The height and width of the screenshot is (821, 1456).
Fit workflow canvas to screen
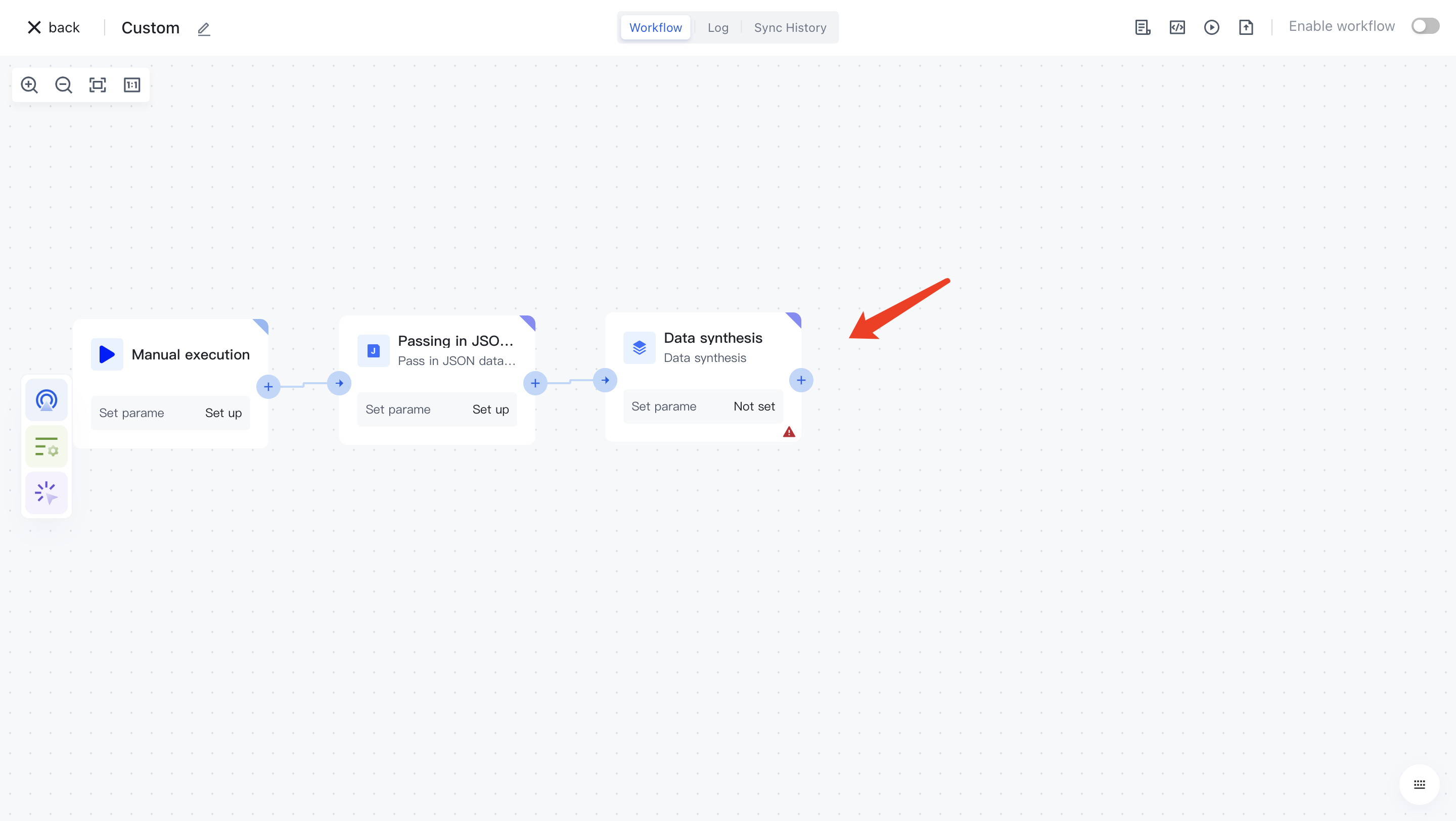tap(98, 85)
